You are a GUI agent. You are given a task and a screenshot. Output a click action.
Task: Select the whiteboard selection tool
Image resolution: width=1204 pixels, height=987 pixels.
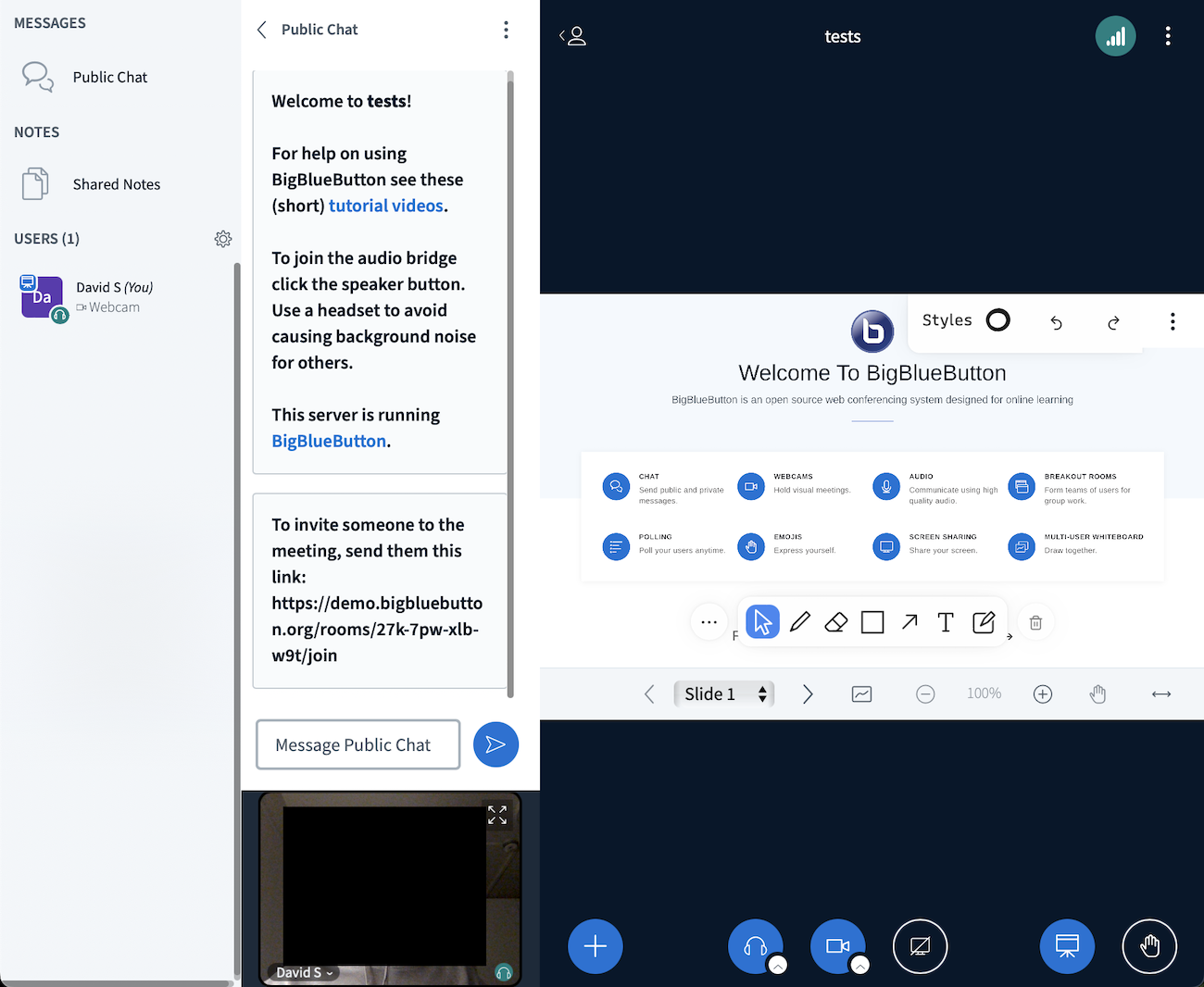click(762, 621)
